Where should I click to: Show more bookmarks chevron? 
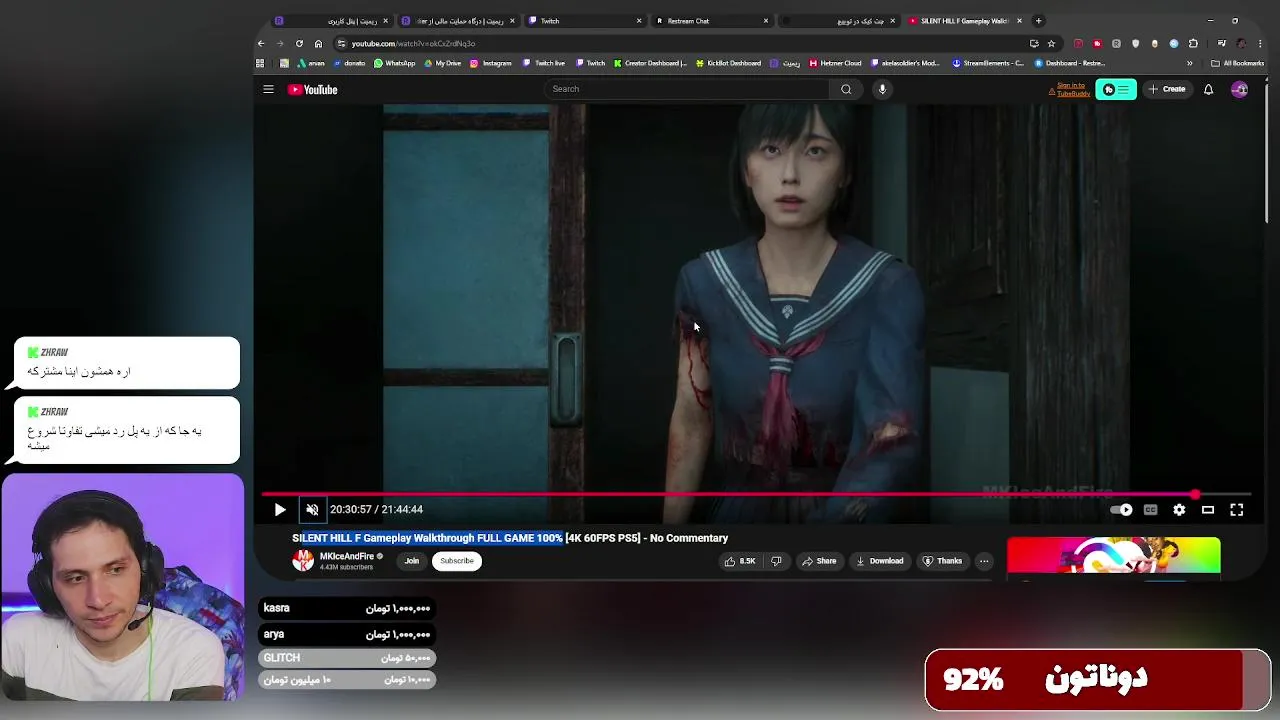pyautogui.click(x=1189, y=63)
